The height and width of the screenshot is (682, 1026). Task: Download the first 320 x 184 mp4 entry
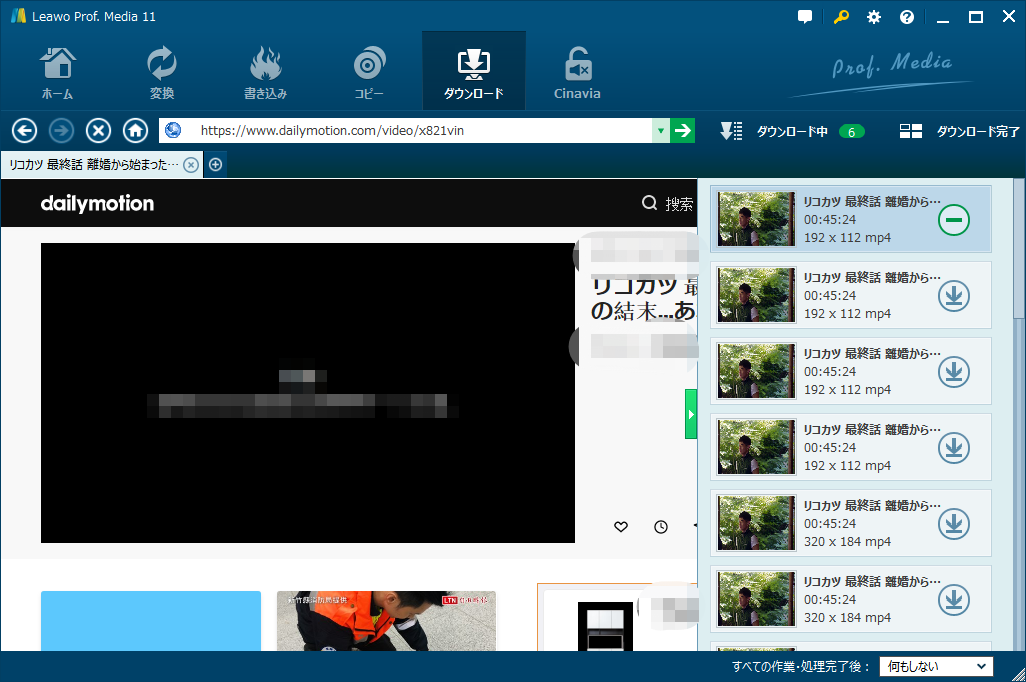click(954, 524)
